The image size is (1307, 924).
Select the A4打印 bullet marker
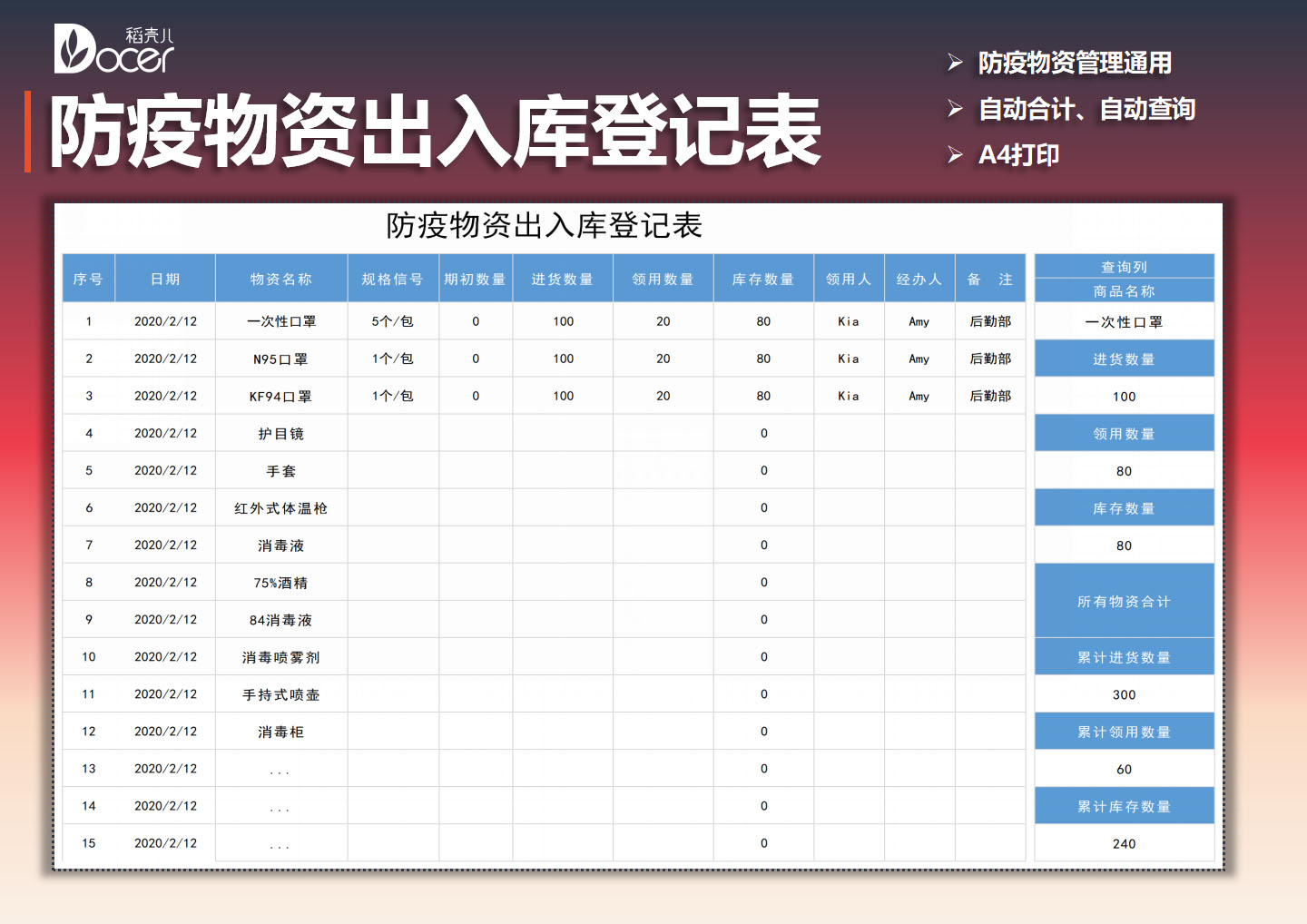click(953, 154)
